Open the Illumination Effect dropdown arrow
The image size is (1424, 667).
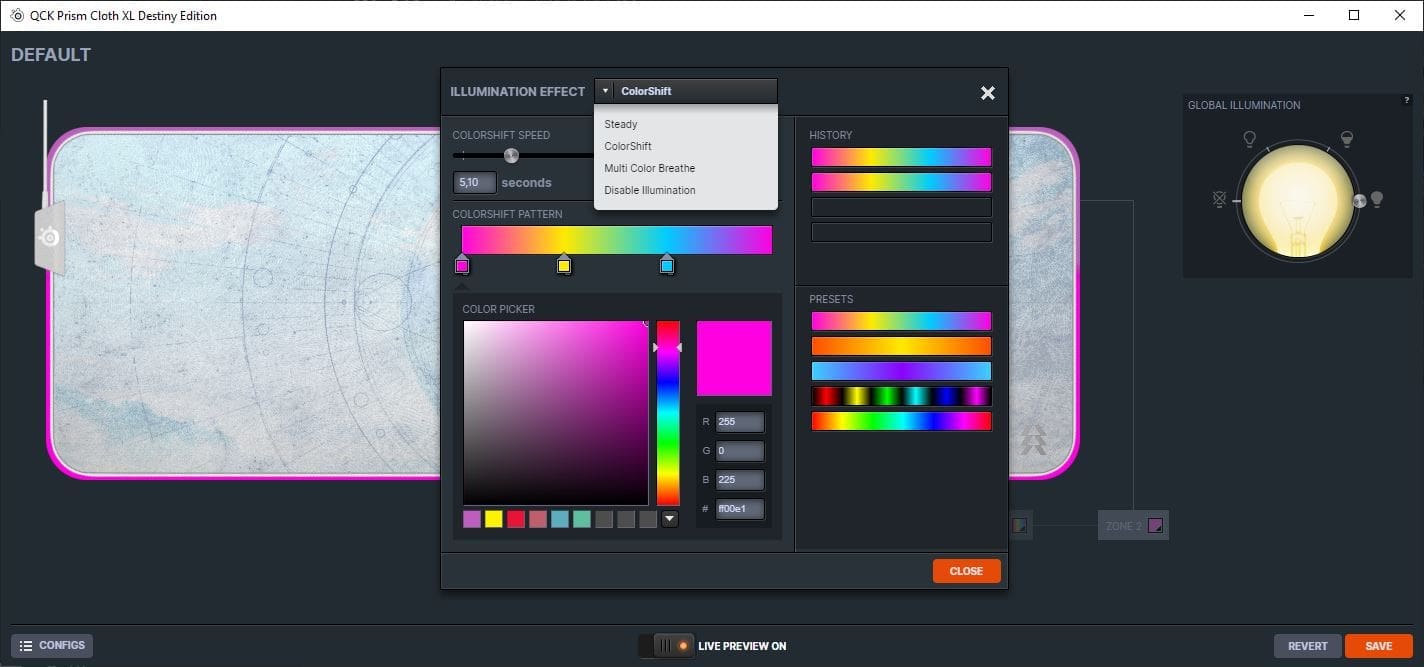605,91
